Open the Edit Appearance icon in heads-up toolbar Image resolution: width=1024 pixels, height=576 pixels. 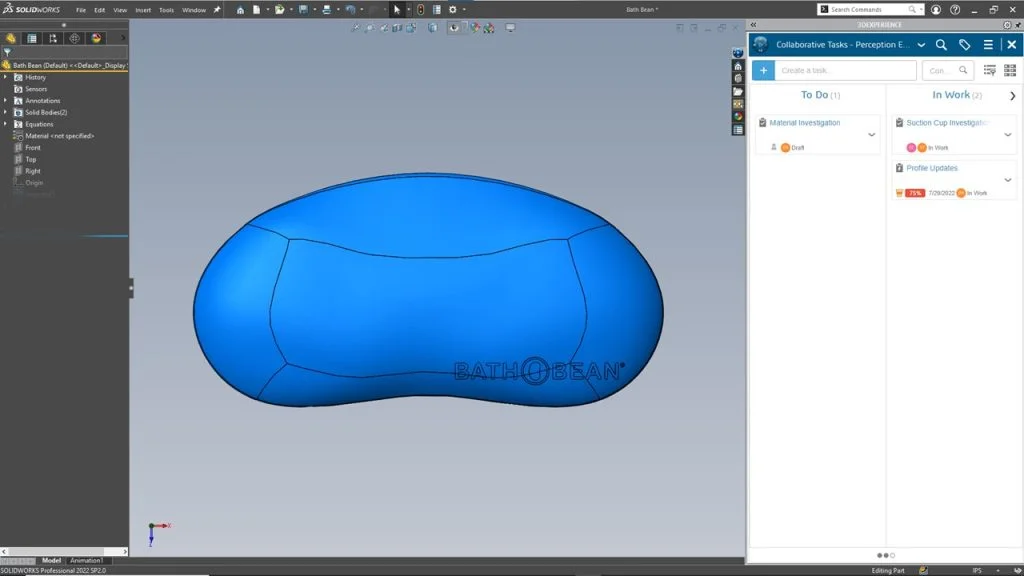tap(475, 28)
